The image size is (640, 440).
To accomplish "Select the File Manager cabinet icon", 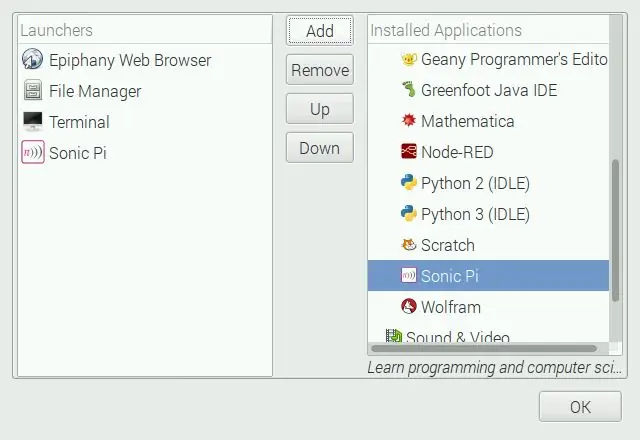I will click(x=33, y=90).
